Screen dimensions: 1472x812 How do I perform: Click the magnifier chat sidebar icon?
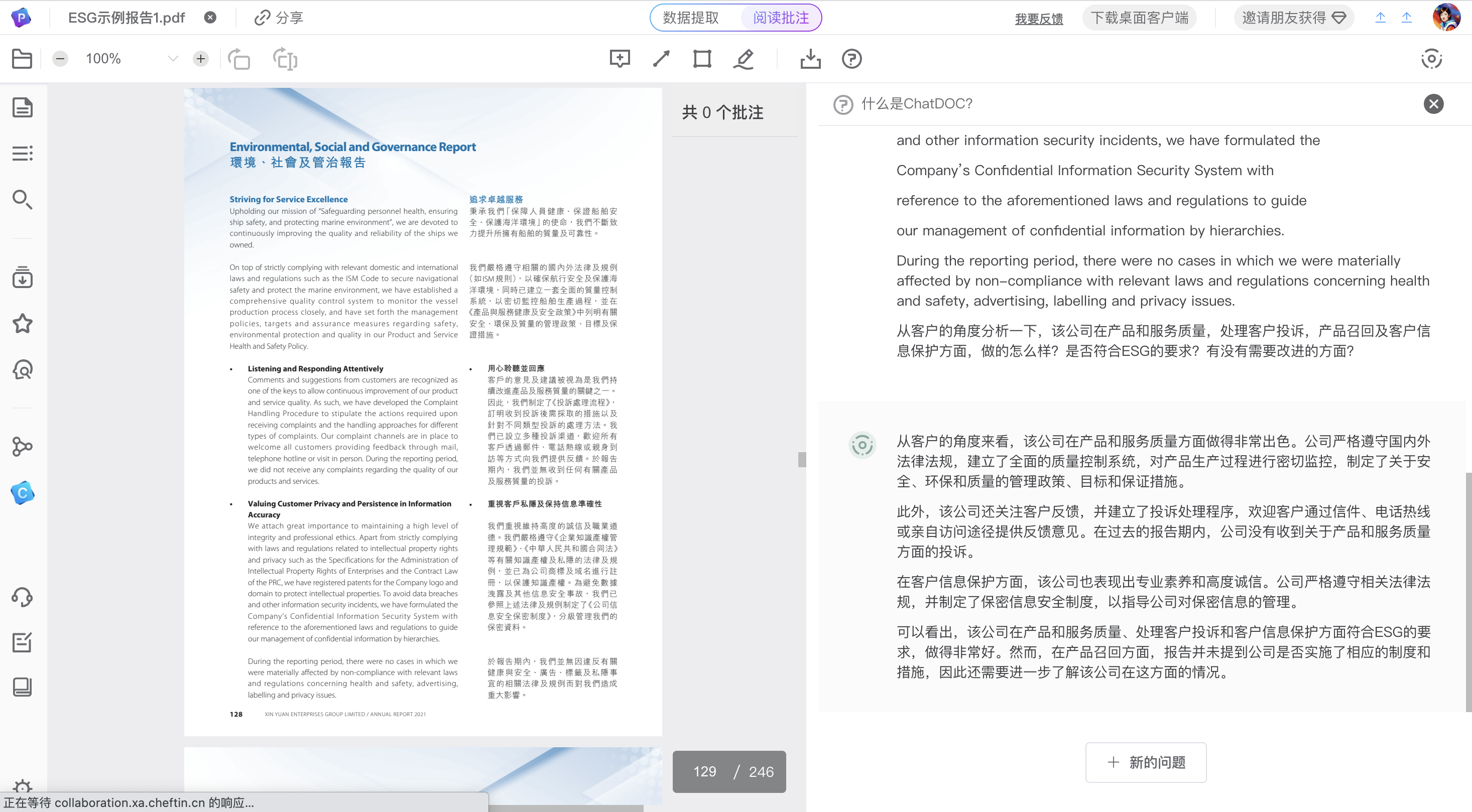pos(22,369)
